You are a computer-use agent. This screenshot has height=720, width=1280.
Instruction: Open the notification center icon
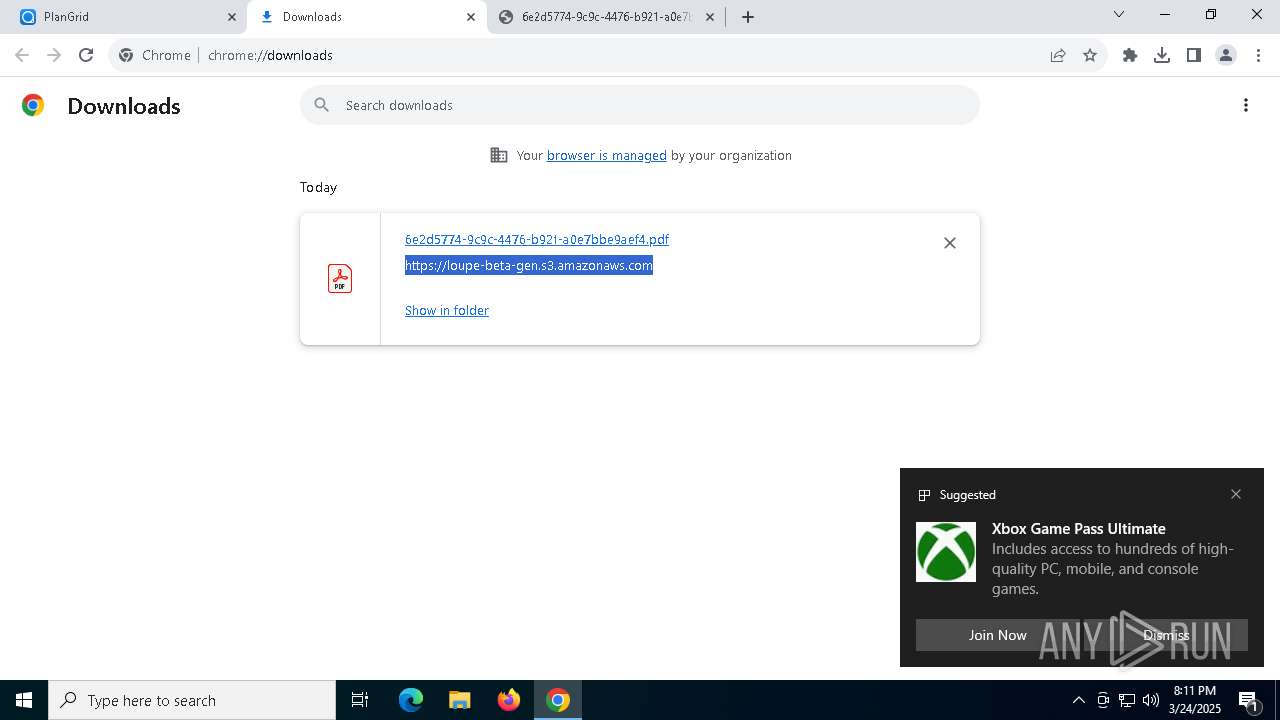(x=1248, y=700)
